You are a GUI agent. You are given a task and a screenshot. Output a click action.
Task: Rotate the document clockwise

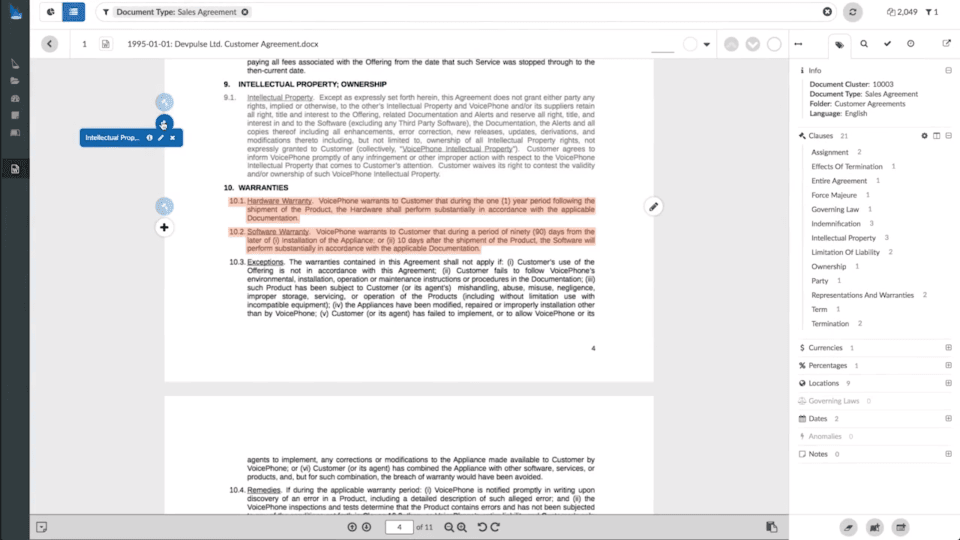(x=495, y=527)
